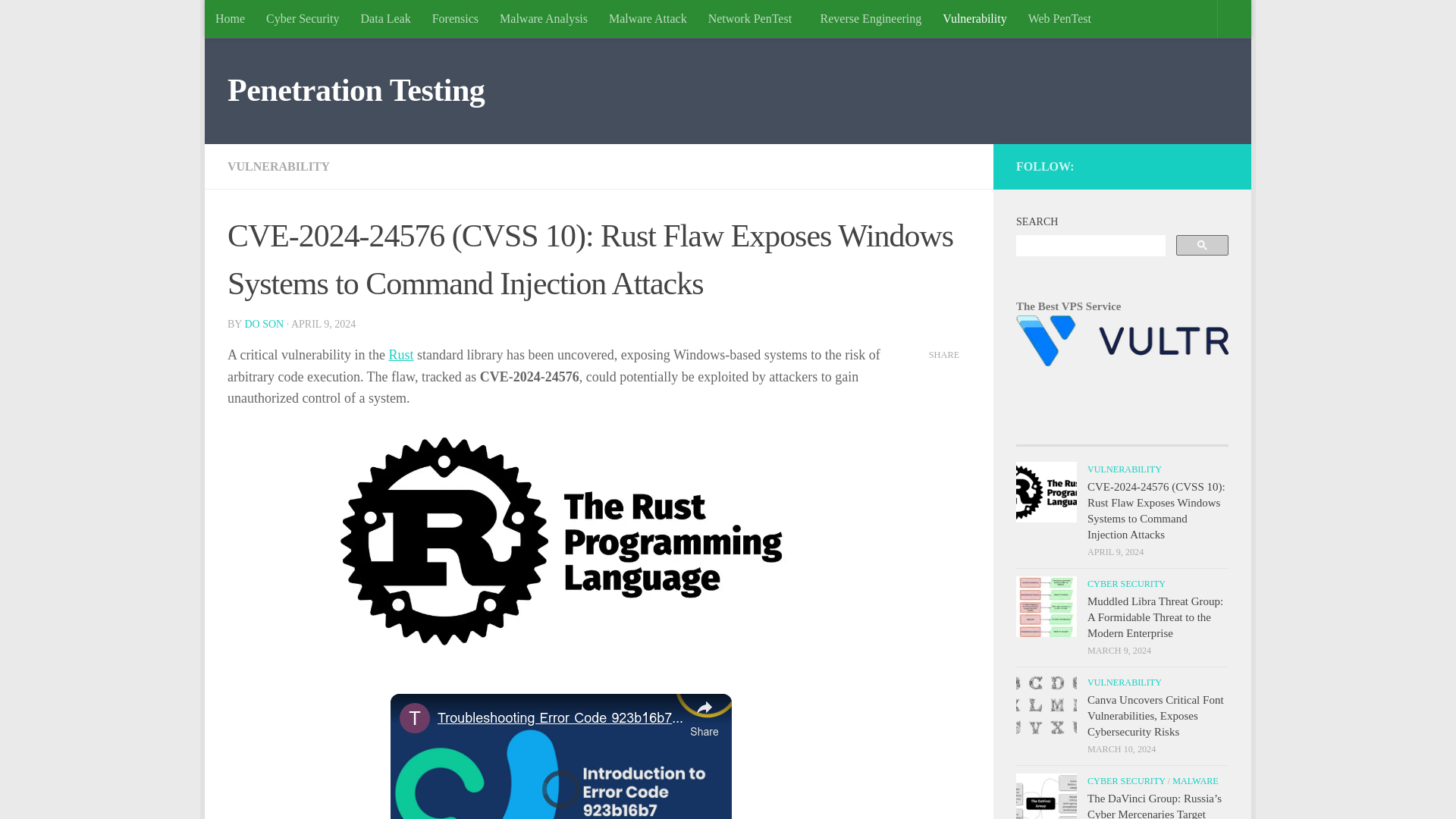Expand the Malware Attack dropdown menu
The width and height of the screenshot is (1456, 819).
(x=647, y=18)
